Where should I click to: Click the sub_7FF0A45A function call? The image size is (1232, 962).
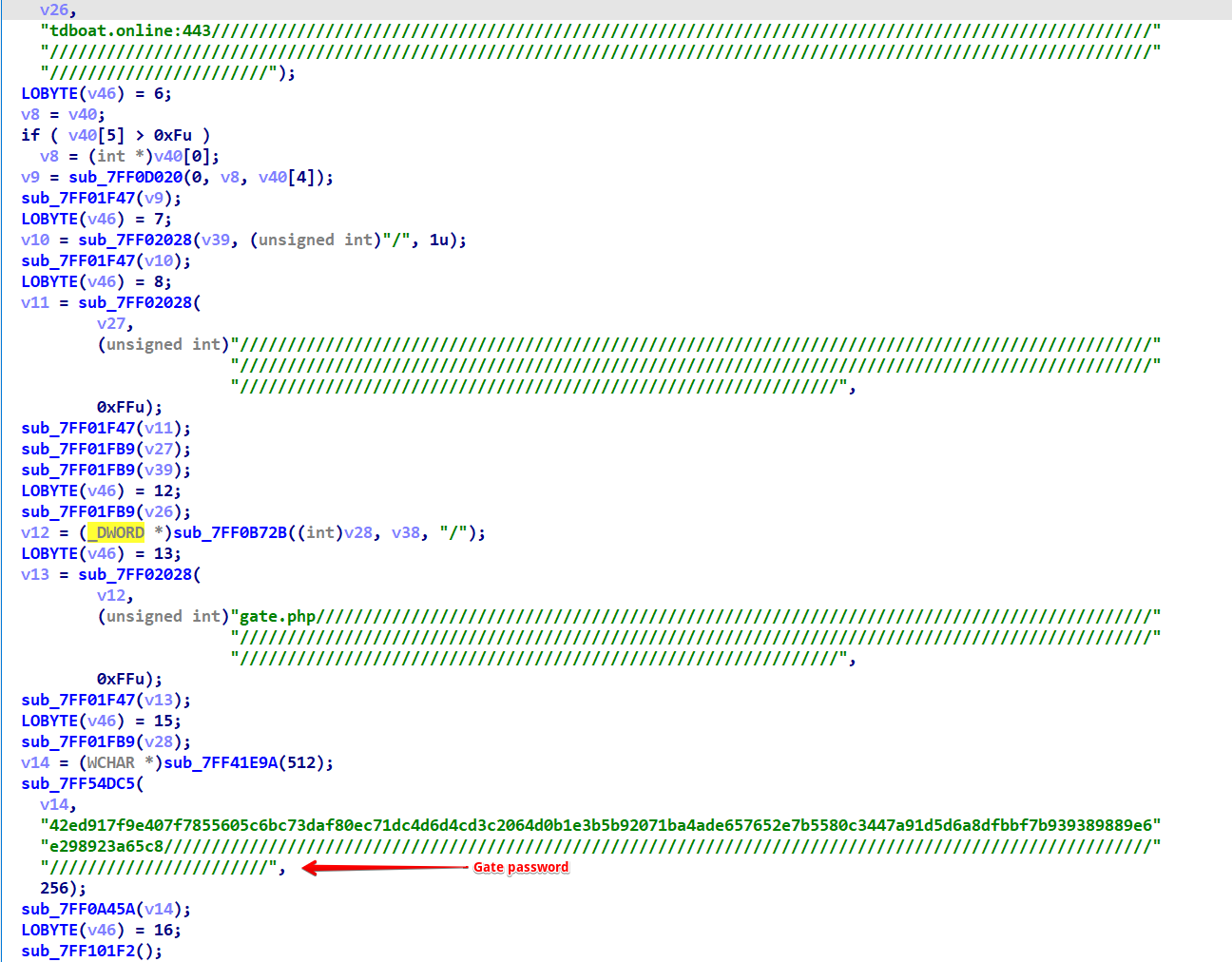tap(78, 910)
